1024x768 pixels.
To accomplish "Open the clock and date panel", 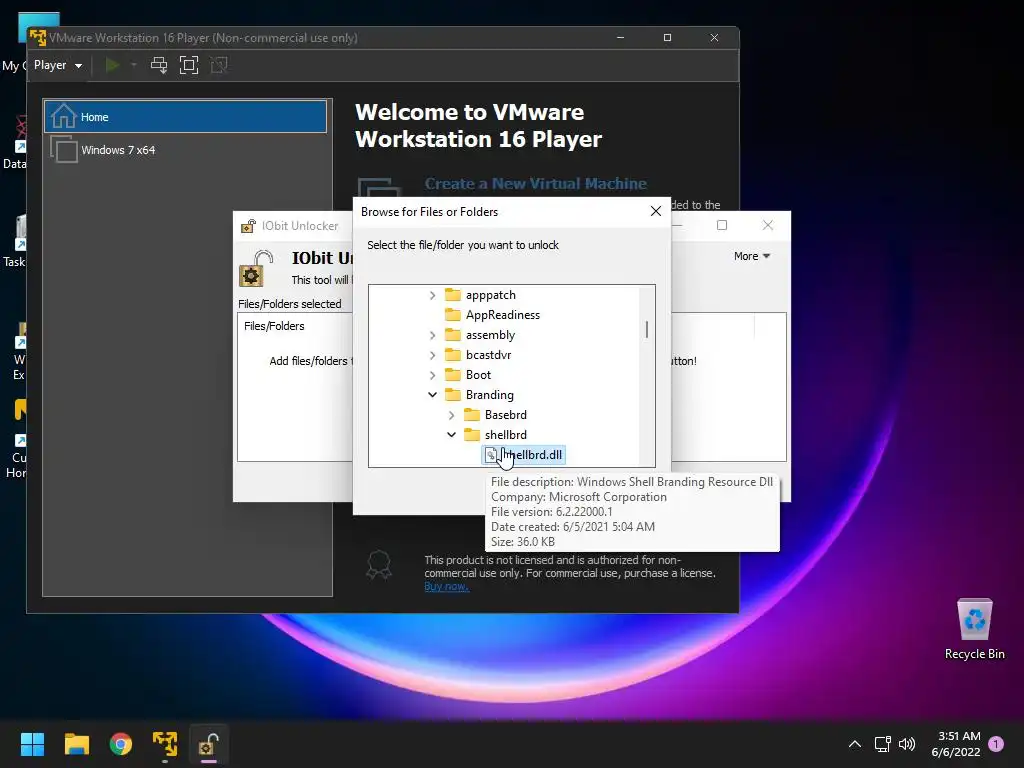I will [956, 744].
